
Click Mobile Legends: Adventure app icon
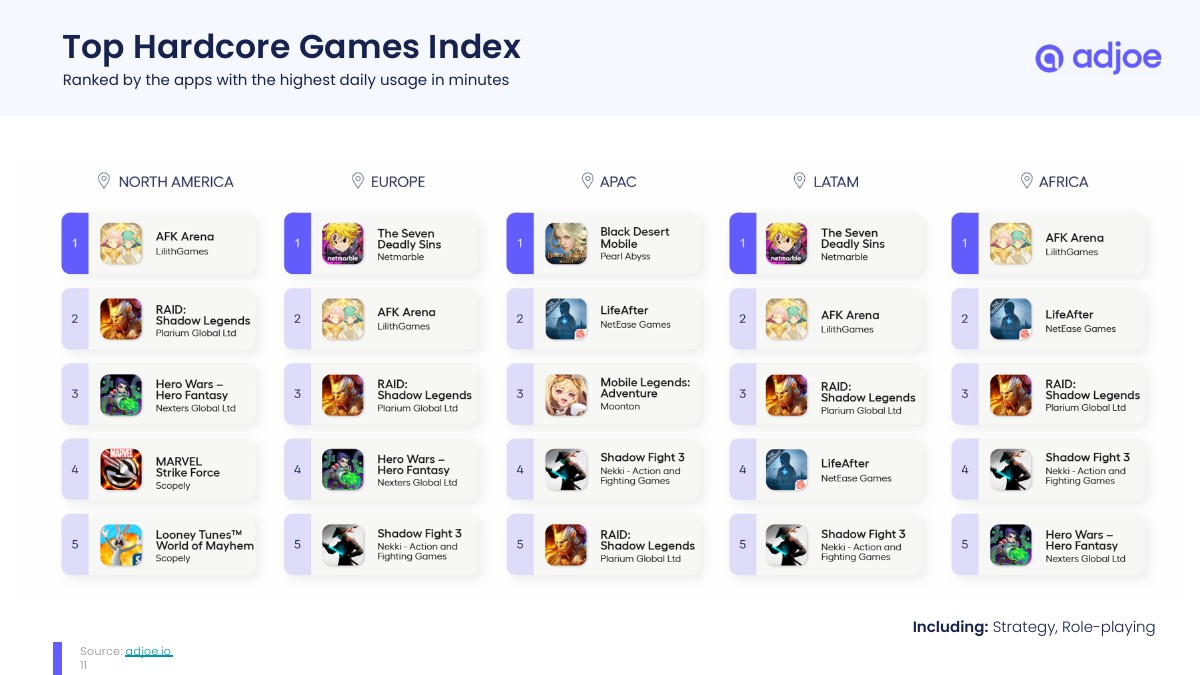[566, 394]
